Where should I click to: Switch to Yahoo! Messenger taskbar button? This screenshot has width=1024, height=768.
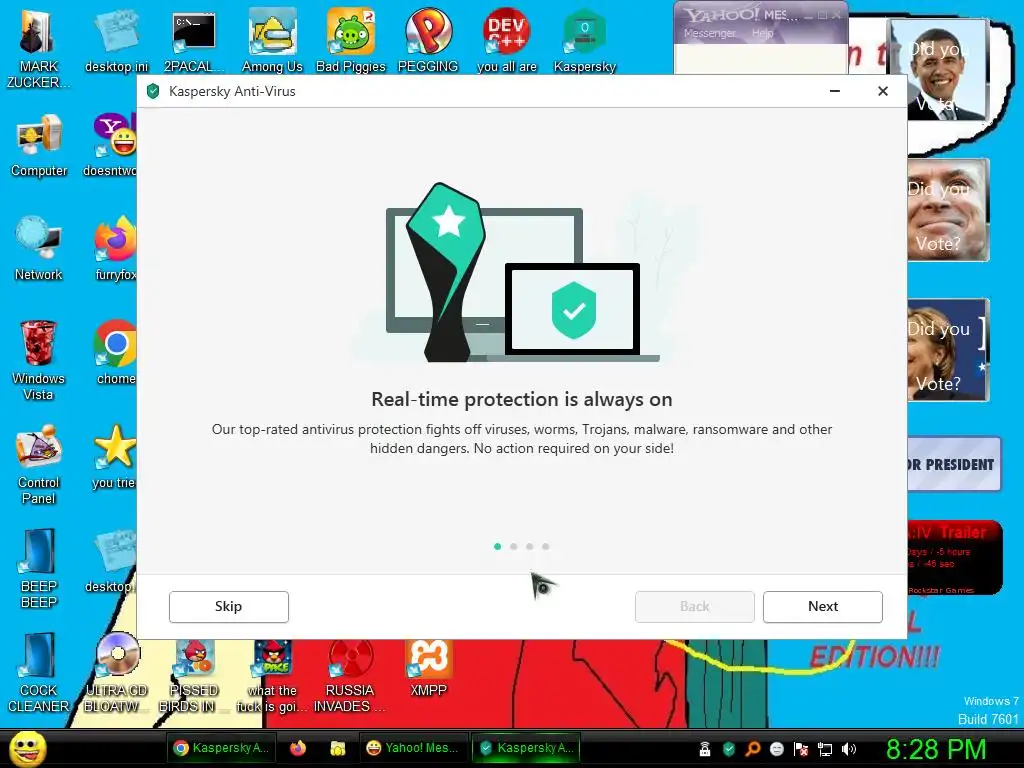(413, 748)
